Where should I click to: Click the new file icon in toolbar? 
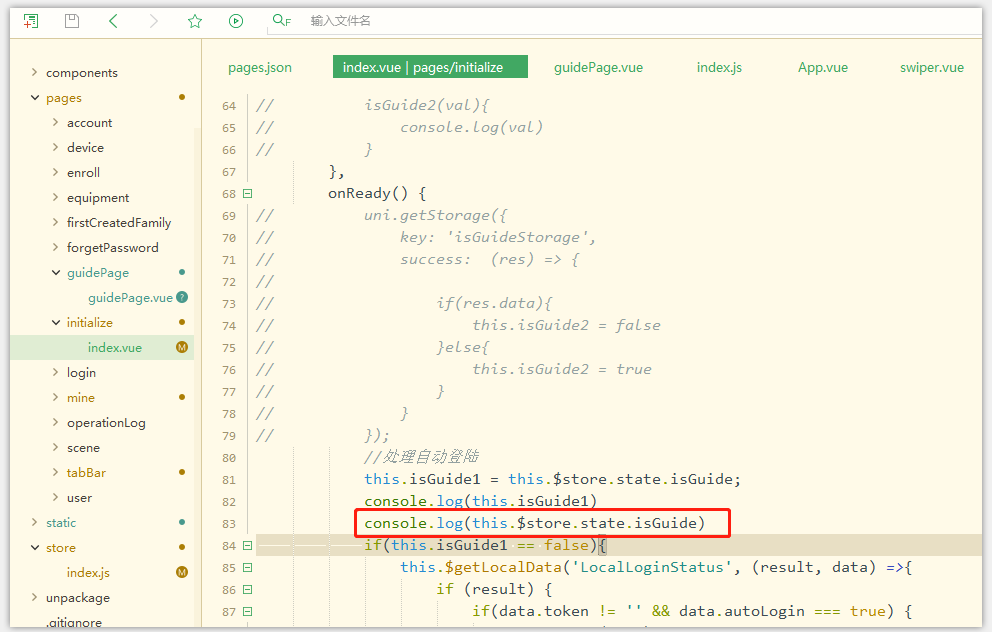[x=30, y=21]
